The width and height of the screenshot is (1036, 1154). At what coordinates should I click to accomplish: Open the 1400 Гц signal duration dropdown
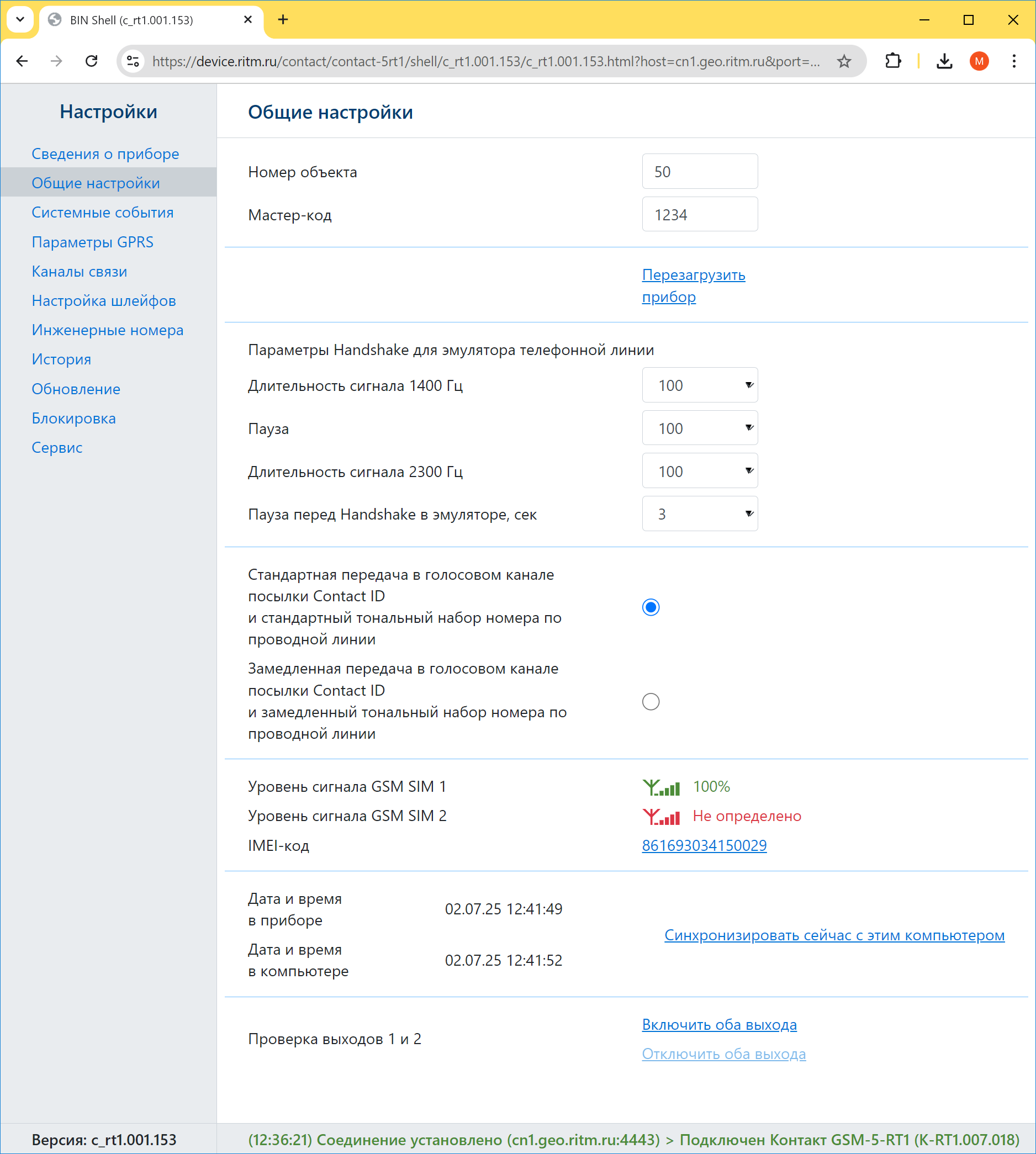[x=700, y=385]
